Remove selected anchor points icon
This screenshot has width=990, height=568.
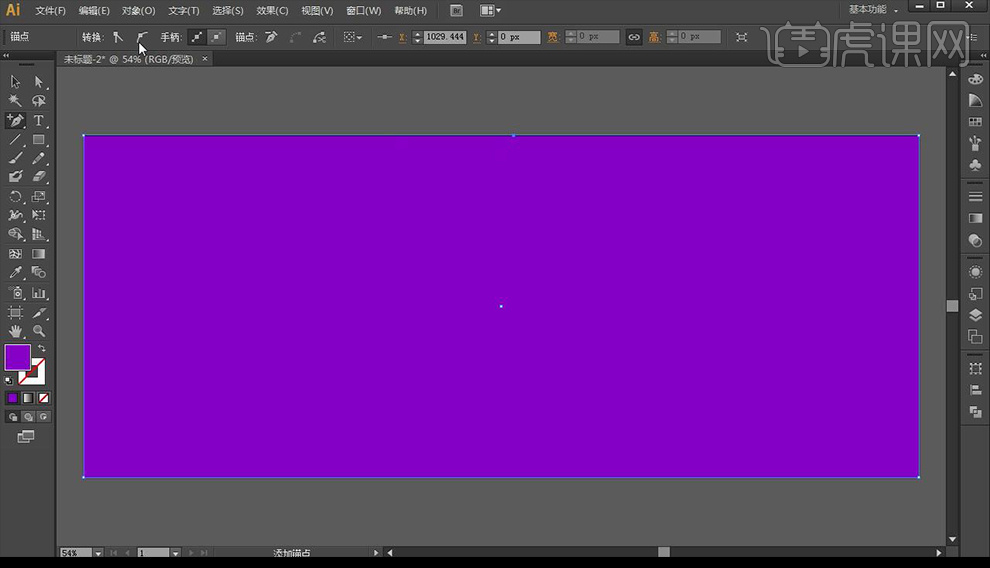(x=271, y=37)
